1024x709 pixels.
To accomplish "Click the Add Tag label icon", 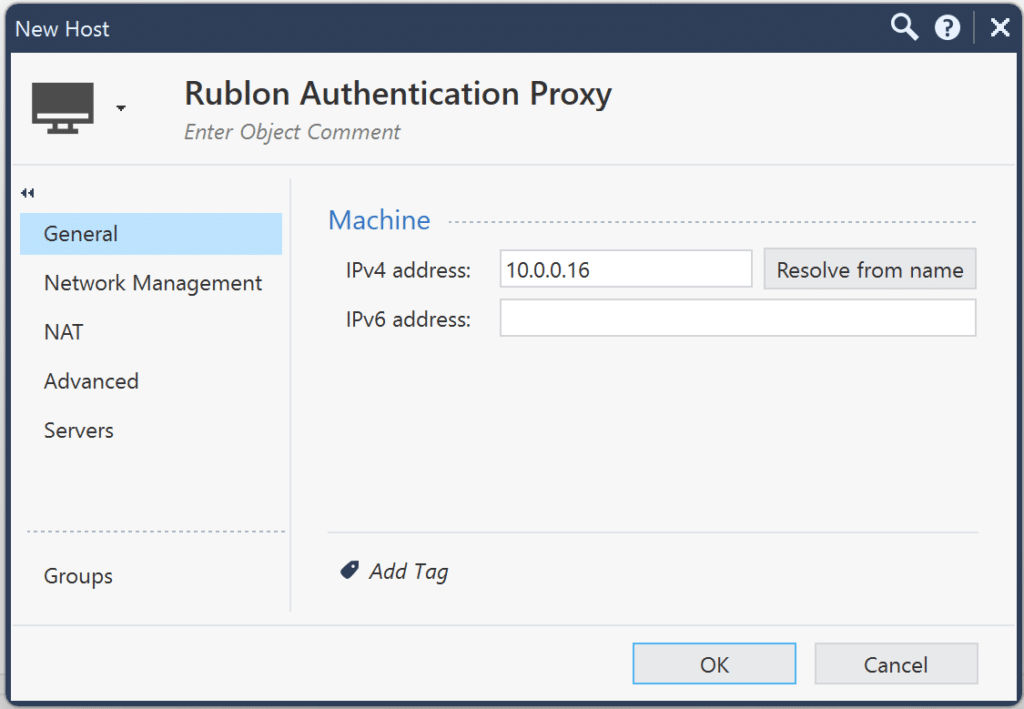I will pyautogui.click(x=349, y=570).
